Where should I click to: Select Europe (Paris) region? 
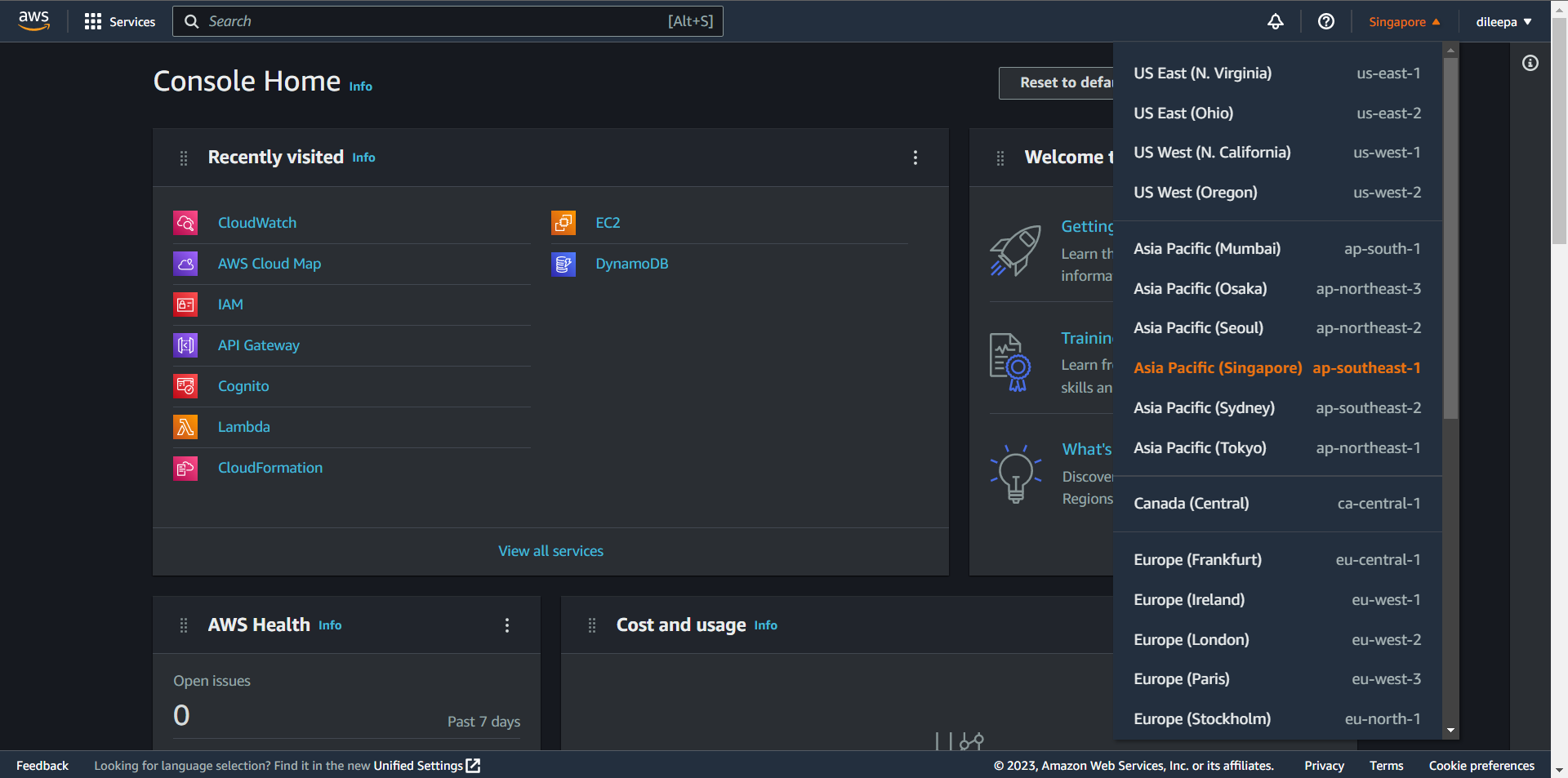1277,679
